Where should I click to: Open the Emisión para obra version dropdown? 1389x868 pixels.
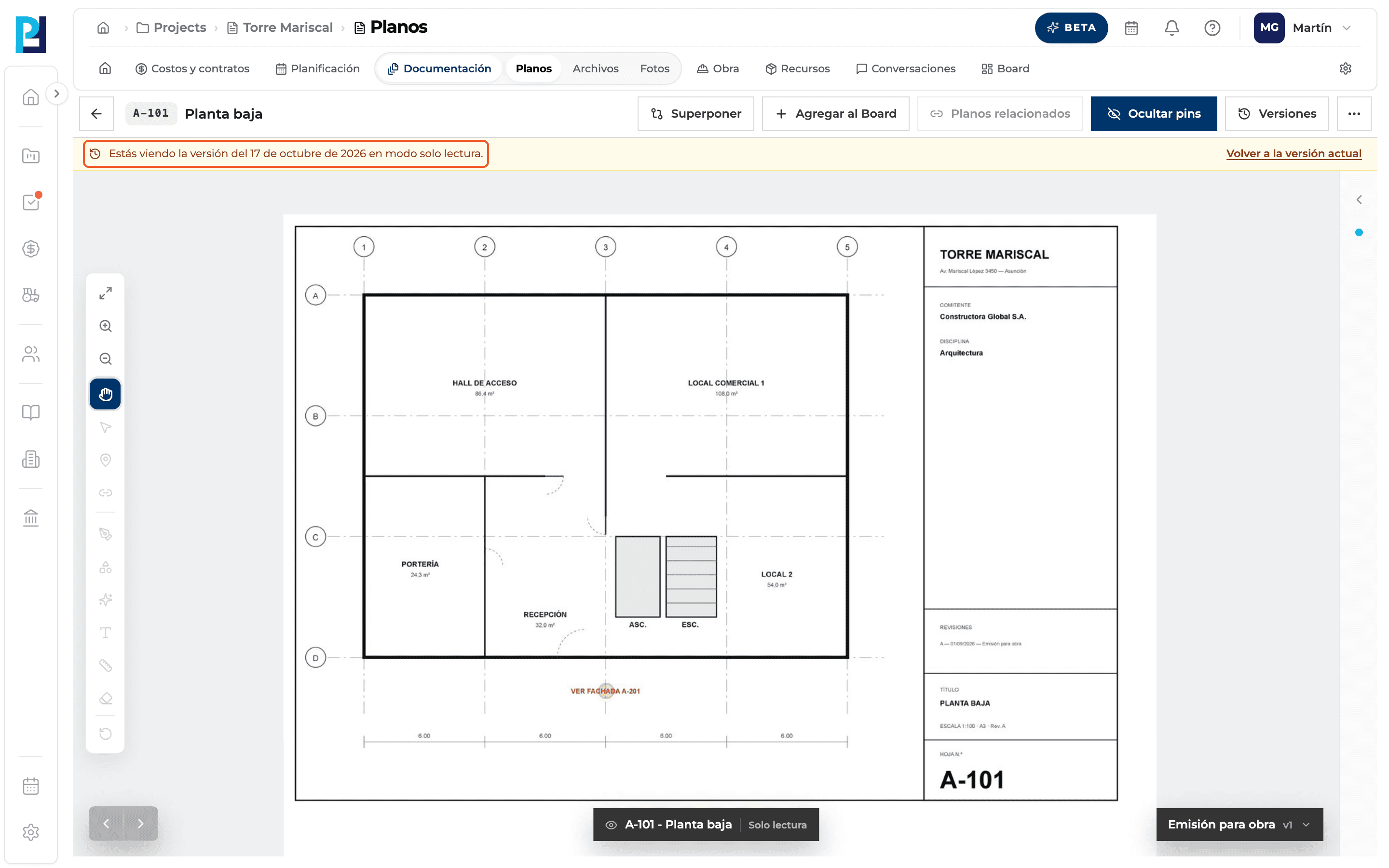pos(1239,825)
